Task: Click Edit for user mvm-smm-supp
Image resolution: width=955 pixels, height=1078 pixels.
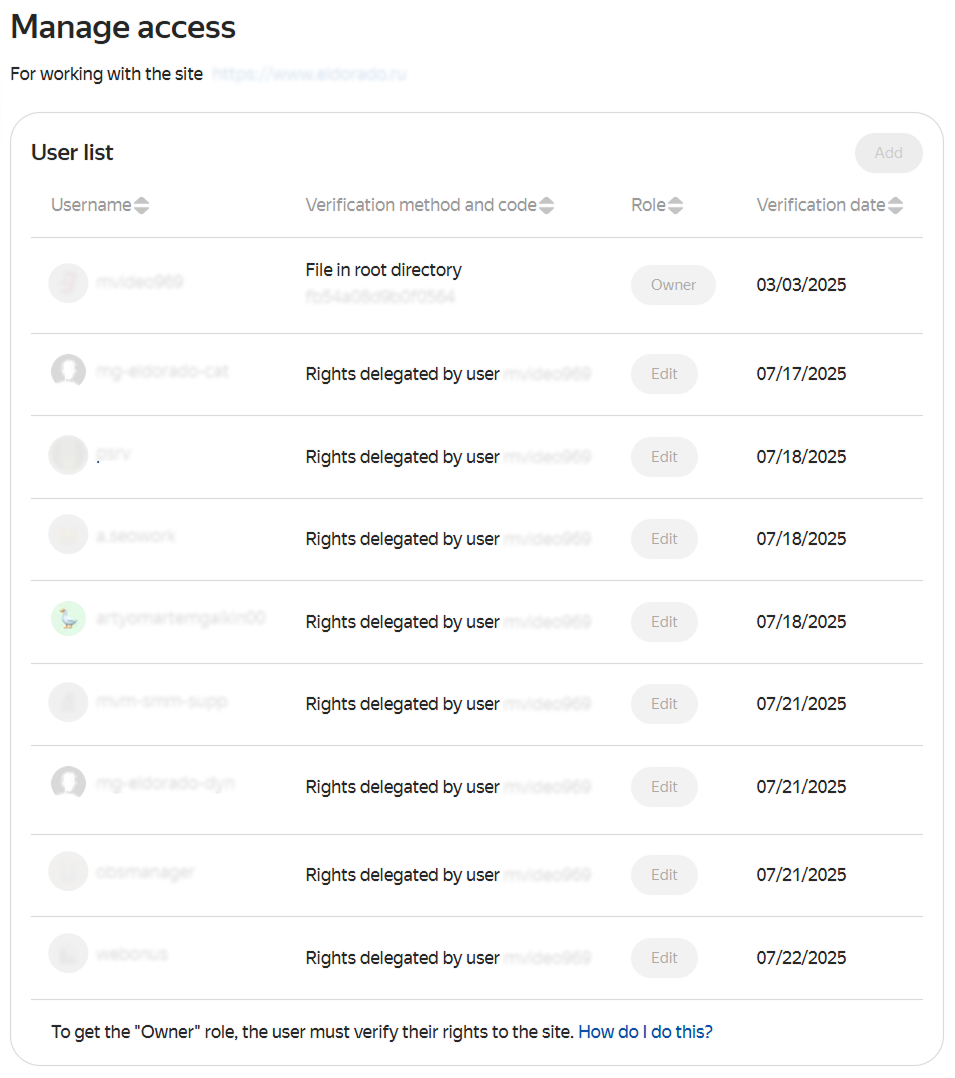Action: point(664,704)
